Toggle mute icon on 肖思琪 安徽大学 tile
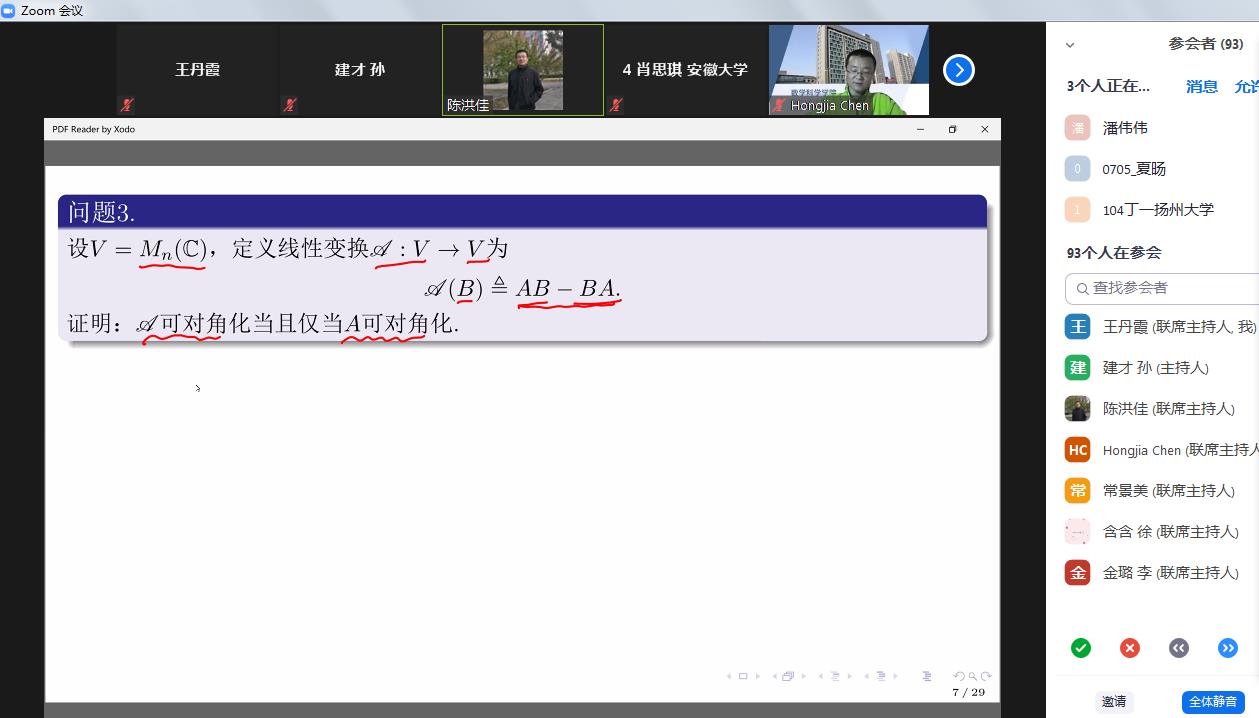The height and width of the screenshot is (718, 1259). tap(616, 104)
